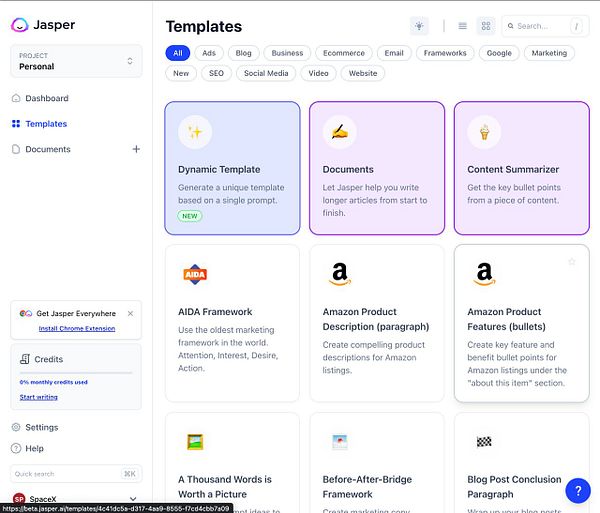Click the Templates grid icon in sidebar
Screen dimensions: 600x513
(x=16, y=124)
